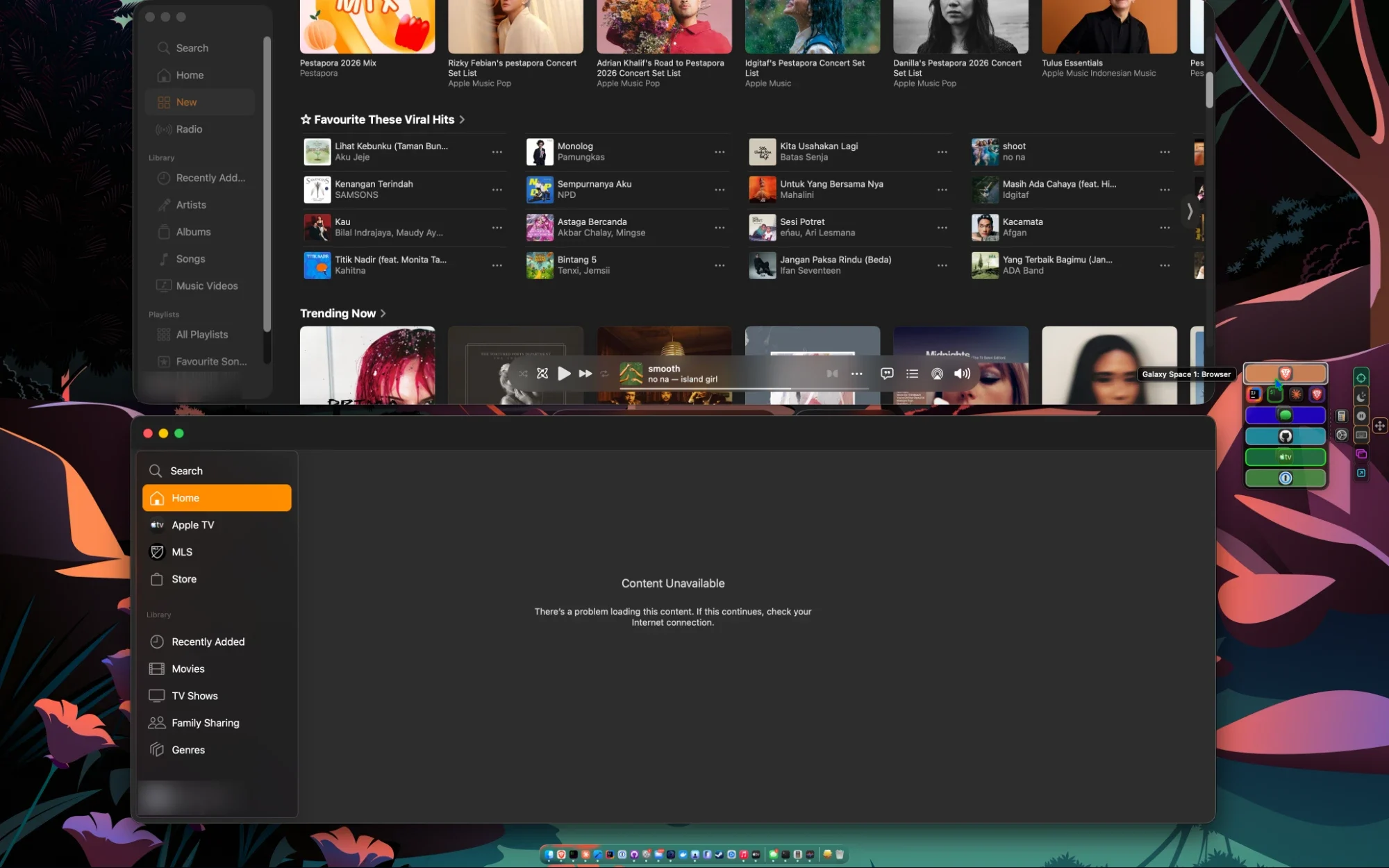
Task: Open Family Sharing in the TV sidebar
Action: [217, 723]
